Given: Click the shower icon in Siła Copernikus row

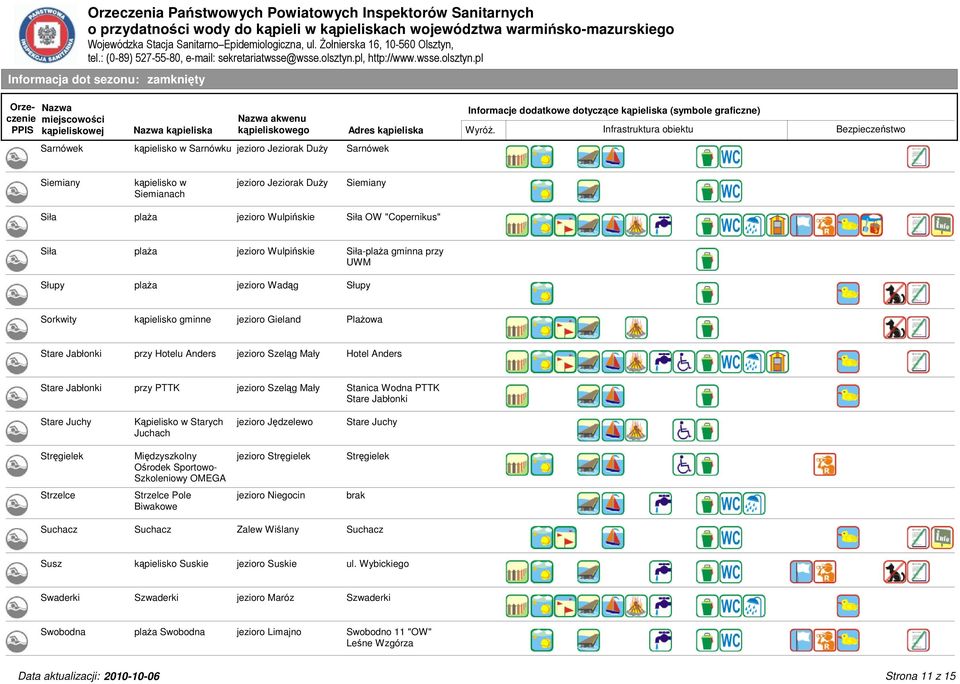Looking at the screenshot, I should tap(754, 225).
